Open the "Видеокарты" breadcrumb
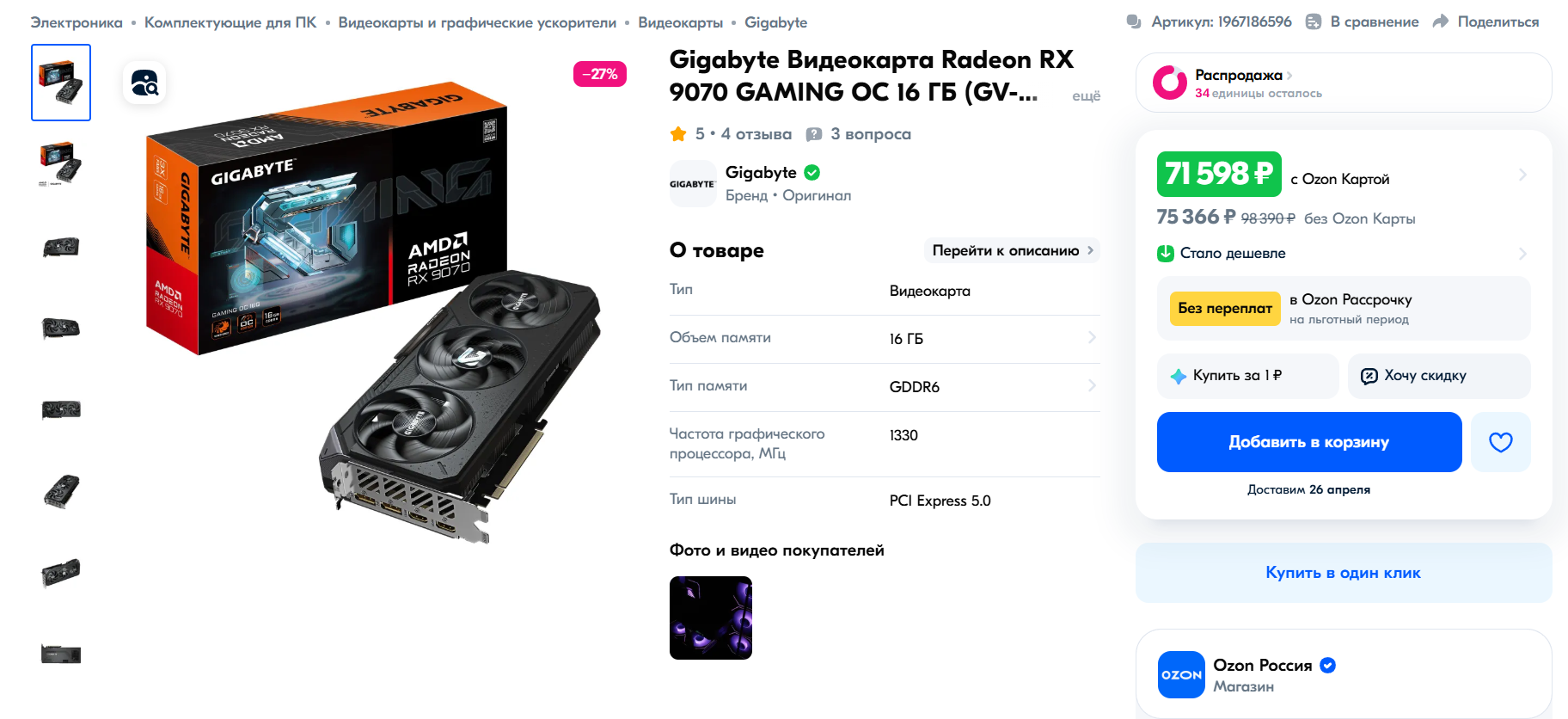The width and height of the screenshot is (1568, 719). coord(680,22)
